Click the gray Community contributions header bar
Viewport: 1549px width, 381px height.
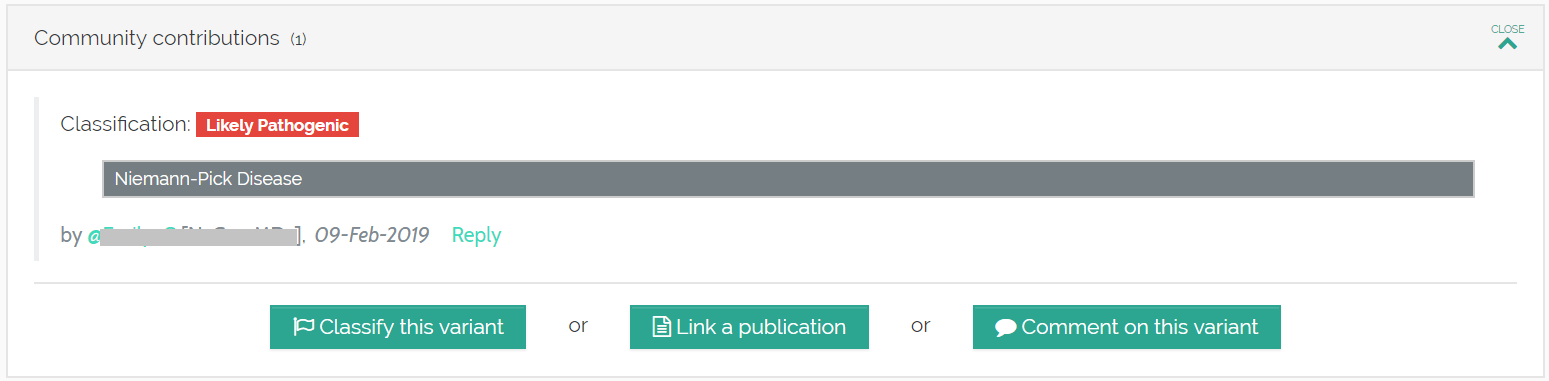click(x=774, y=38)
